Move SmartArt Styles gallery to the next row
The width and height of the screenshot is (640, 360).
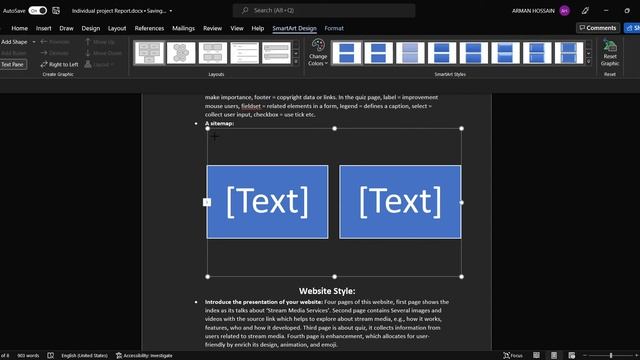pos(589,53)
